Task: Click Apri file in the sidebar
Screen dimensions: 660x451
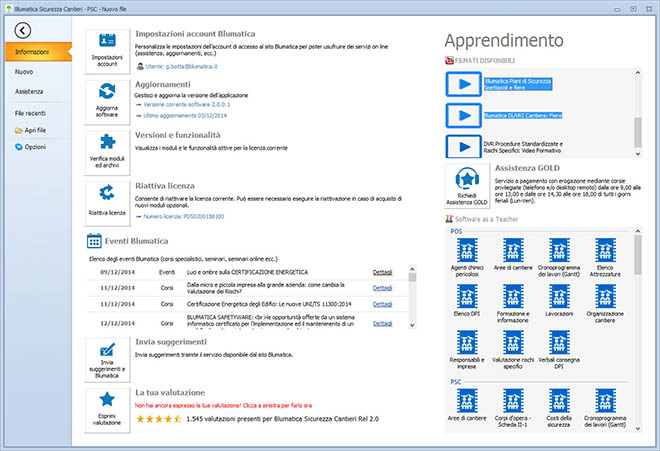Action: (30, 131)
